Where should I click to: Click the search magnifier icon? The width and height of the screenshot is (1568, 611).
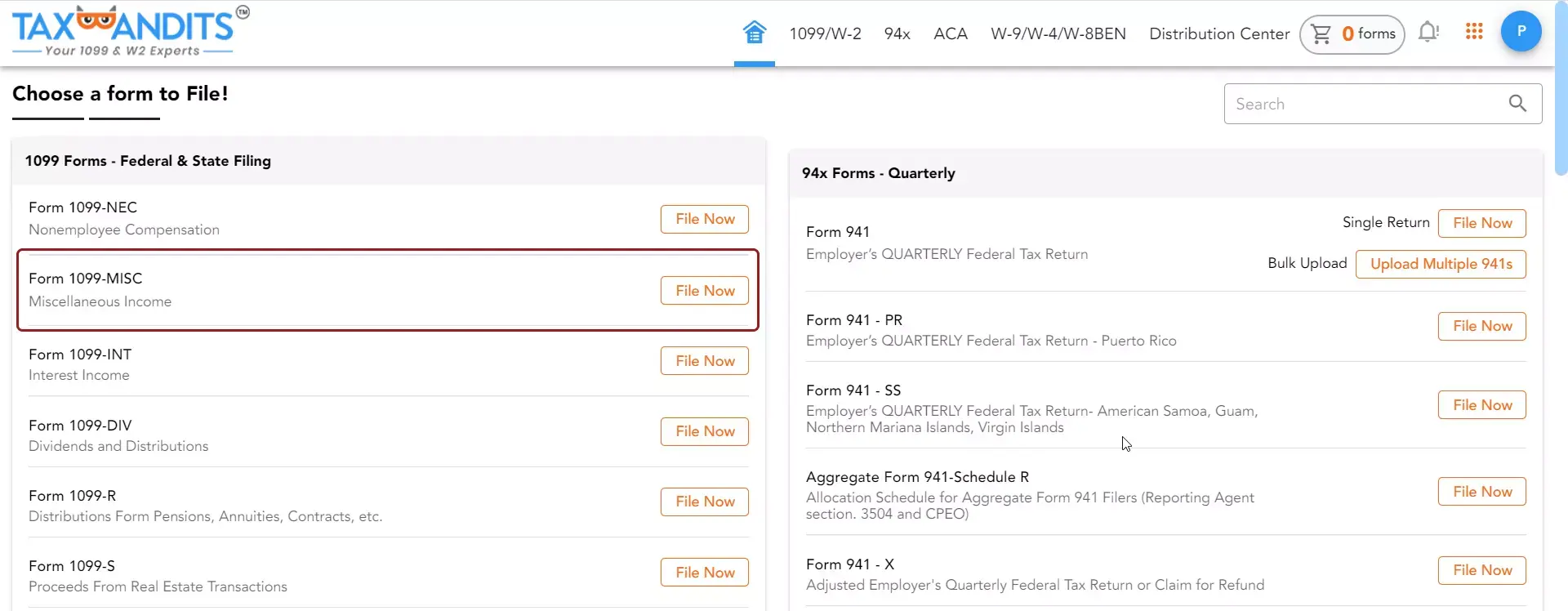(1517, 104)
